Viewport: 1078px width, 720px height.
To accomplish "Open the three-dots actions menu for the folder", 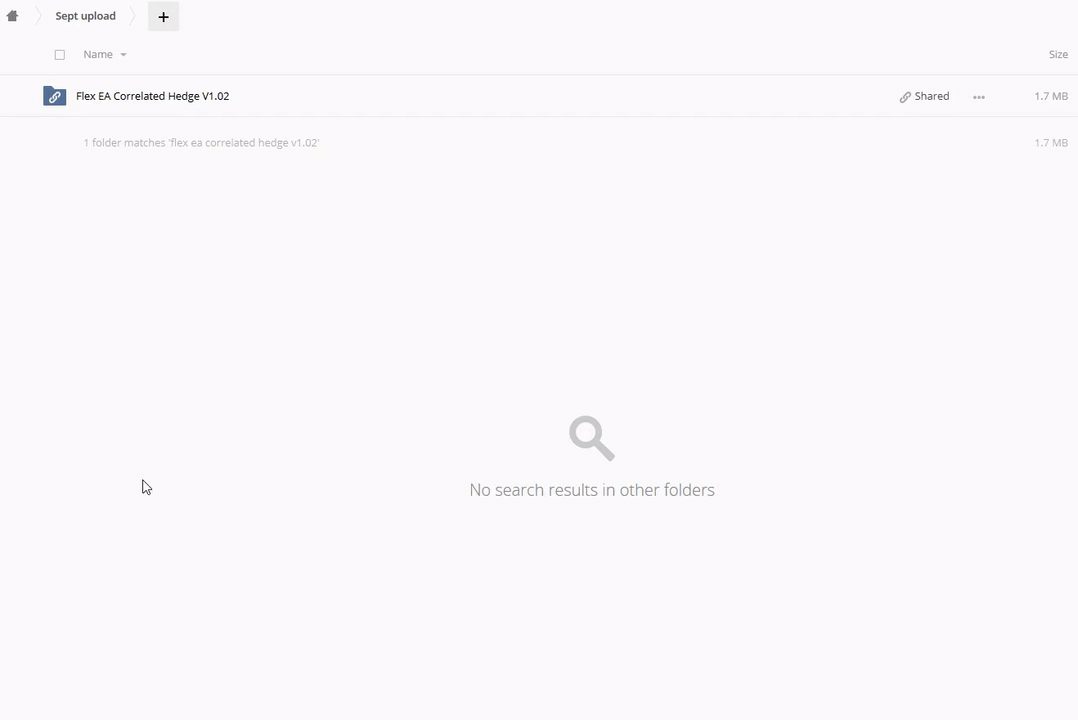I will [x=979, y=97].
